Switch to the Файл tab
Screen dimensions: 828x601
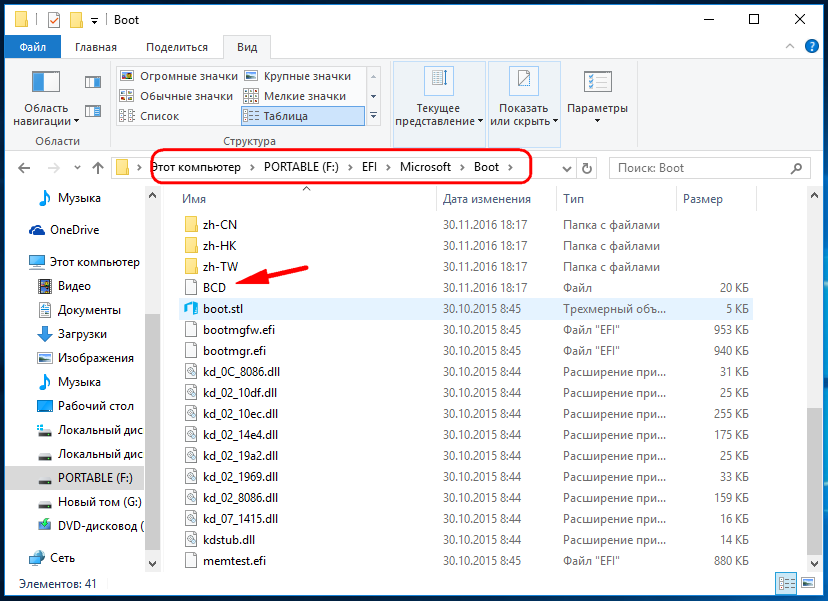click(x=33, y=47)
